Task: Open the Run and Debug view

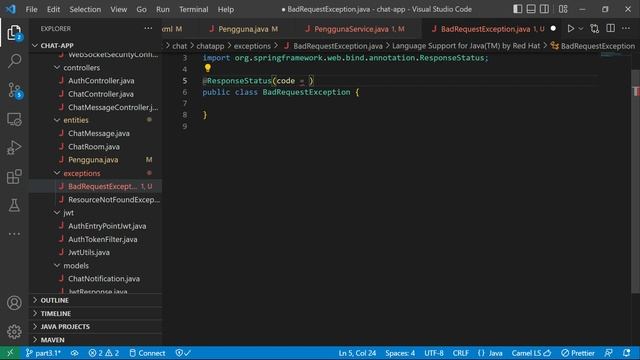Action: (x=14, y=148)
